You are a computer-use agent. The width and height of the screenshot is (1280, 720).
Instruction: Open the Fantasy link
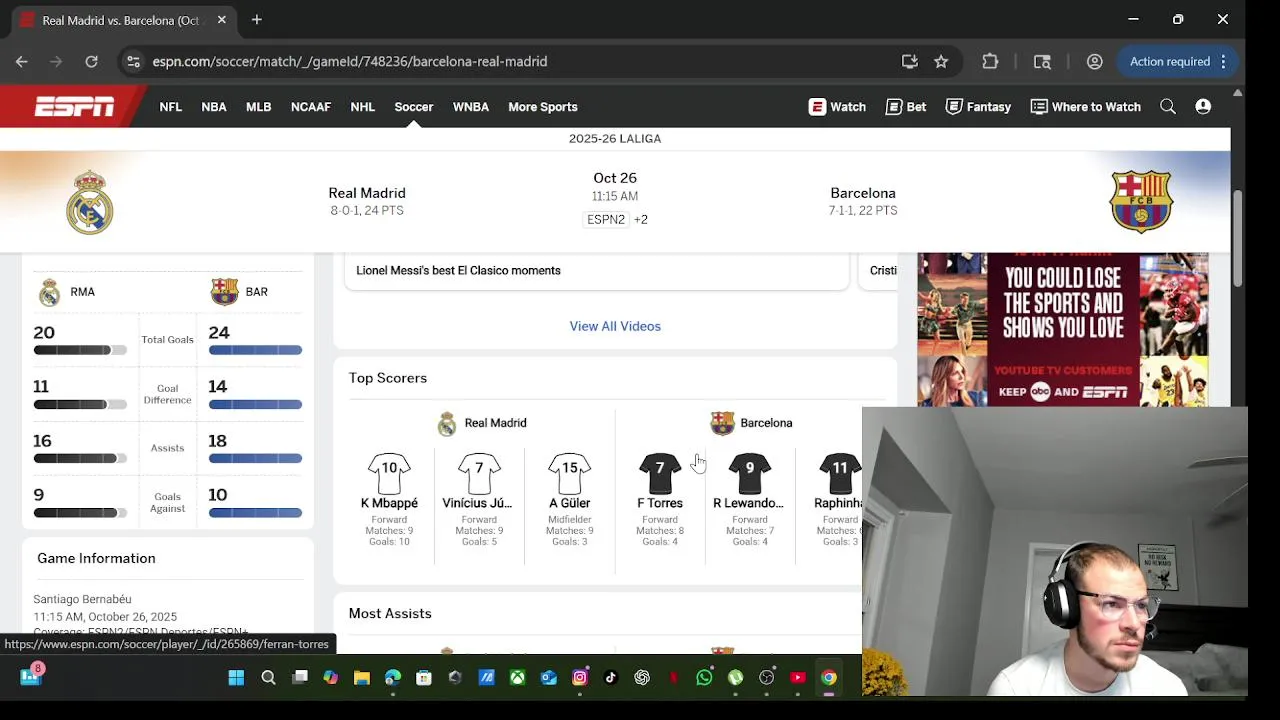click(x=978, y=107)
